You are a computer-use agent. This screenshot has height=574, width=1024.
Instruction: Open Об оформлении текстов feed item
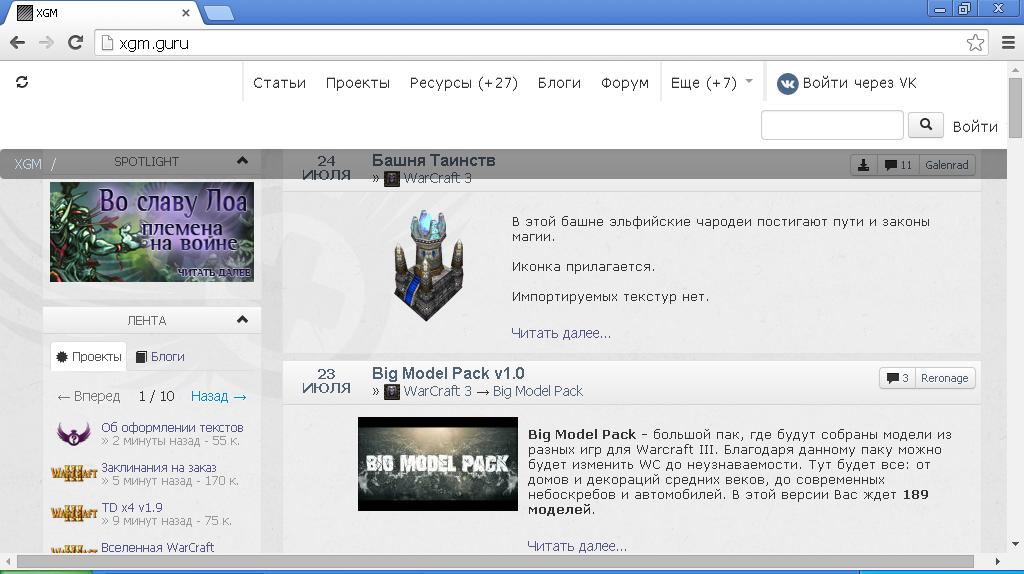click(x=172, y=427)
